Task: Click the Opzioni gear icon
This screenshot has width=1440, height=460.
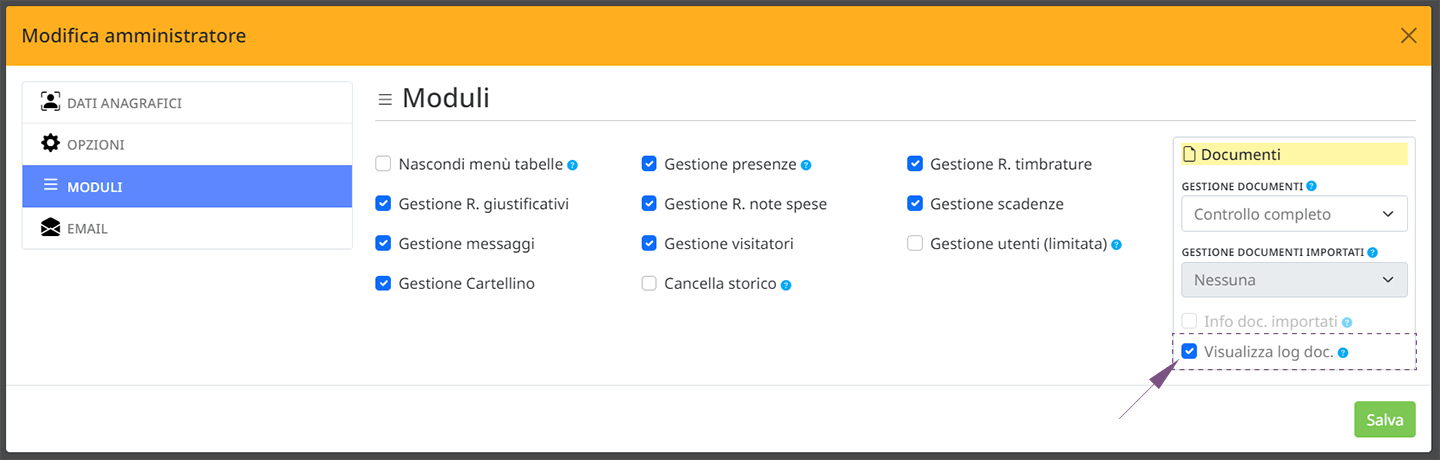Action: [x=50, y=144]
